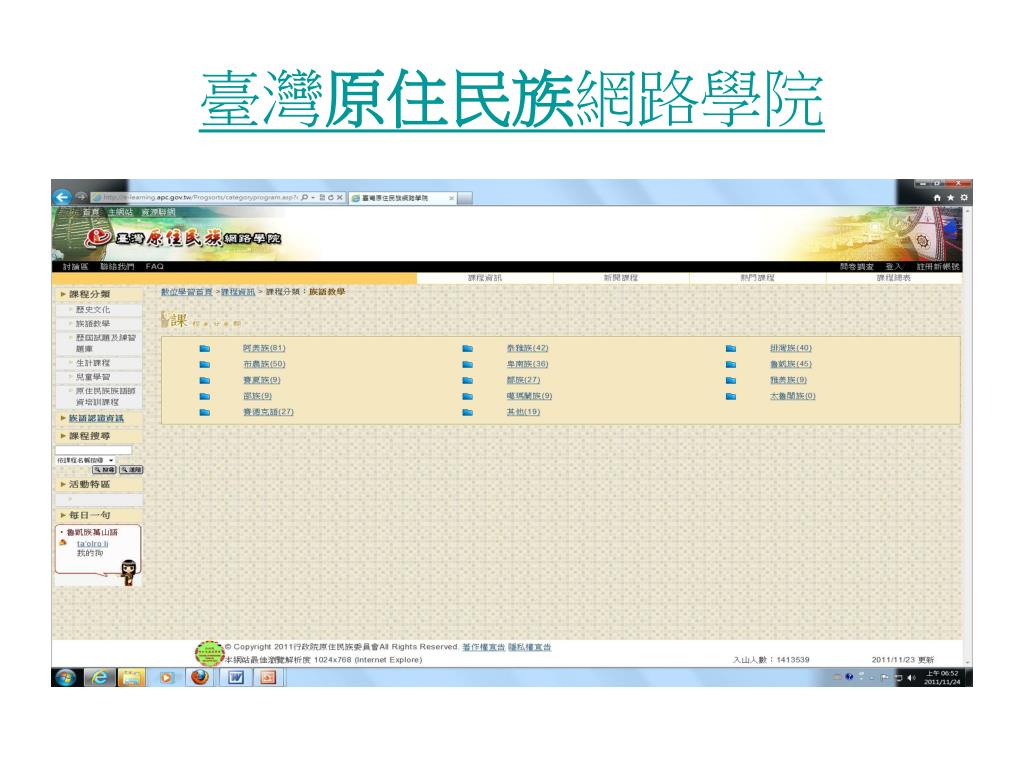This screenshot has height=768, width=1024.
Task: Click the browser back arrow button
Action: (62, 197)
